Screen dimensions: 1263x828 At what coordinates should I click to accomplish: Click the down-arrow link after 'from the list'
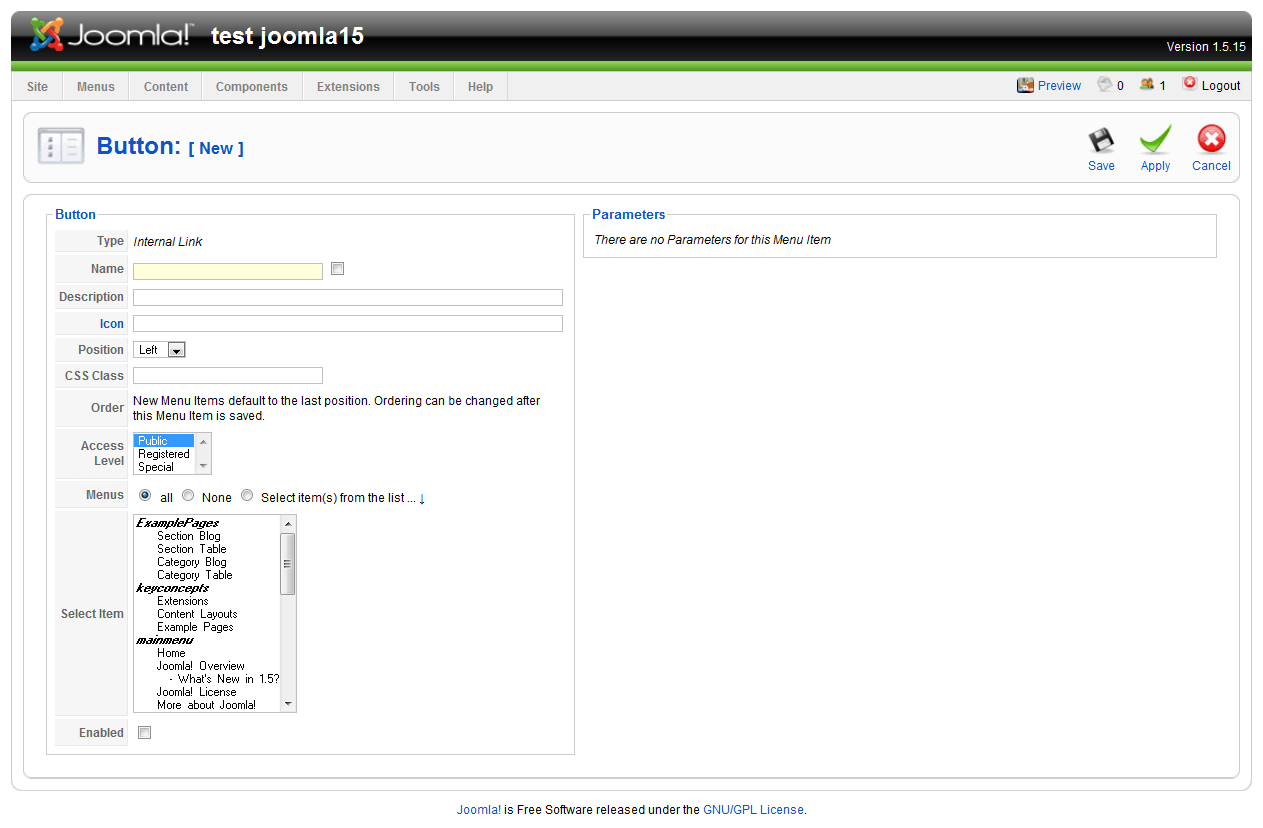[x=422, y=498]
